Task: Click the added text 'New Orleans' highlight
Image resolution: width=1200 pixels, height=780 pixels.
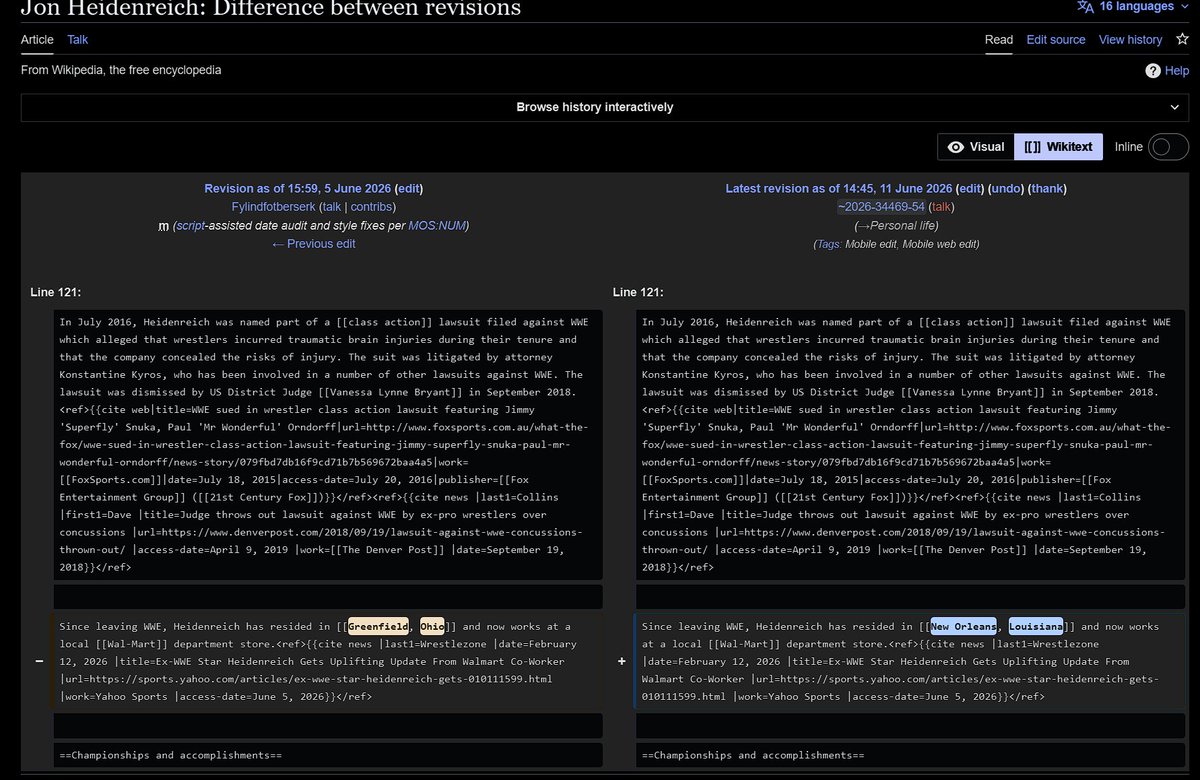Action: click(963, 627)
